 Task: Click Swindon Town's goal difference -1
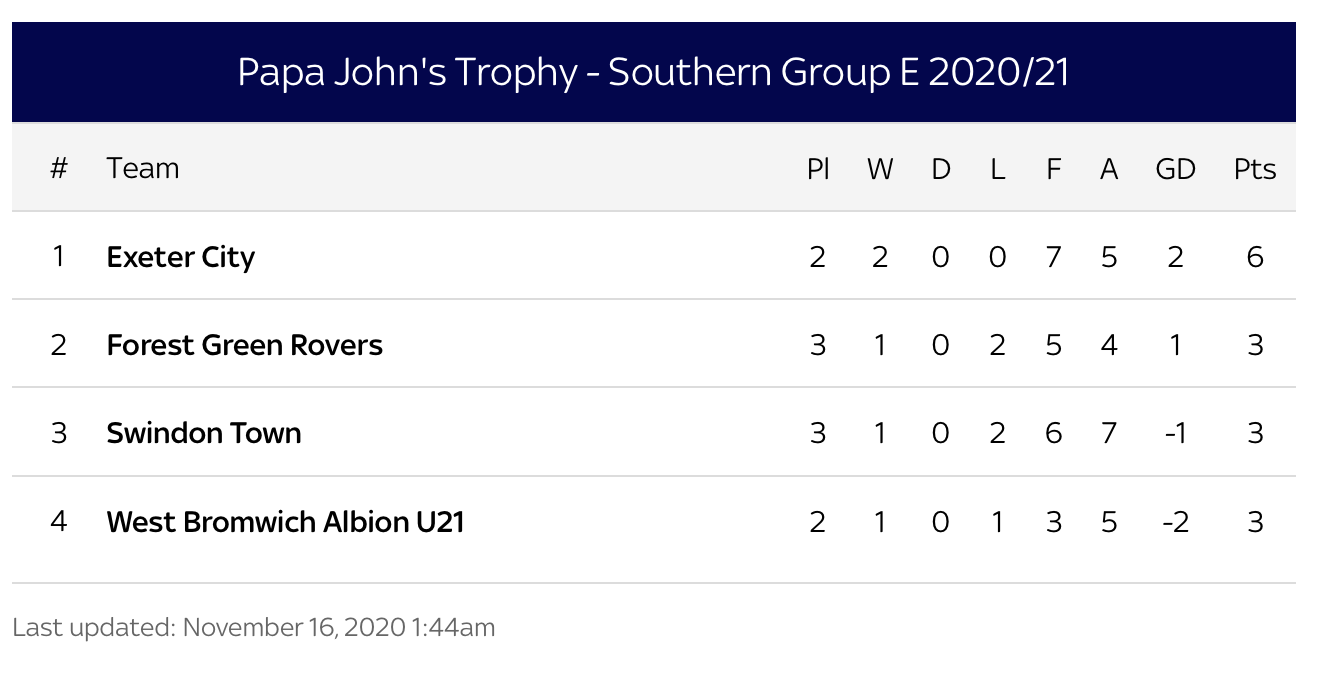pyautogui.click(x=1176, y=433)
